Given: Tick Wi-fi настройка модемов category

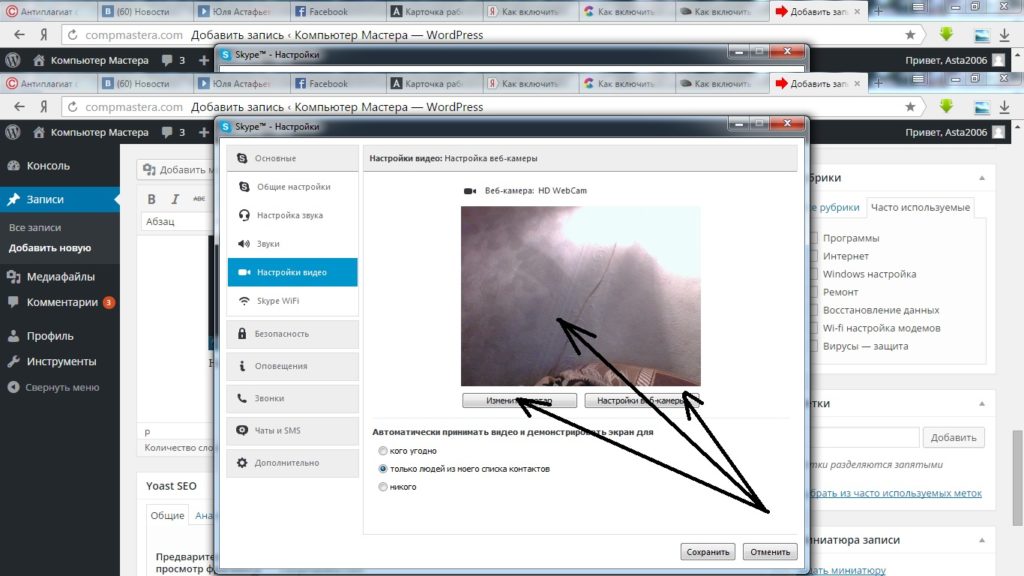Looking at the screenshot, I should pos(814,328).
